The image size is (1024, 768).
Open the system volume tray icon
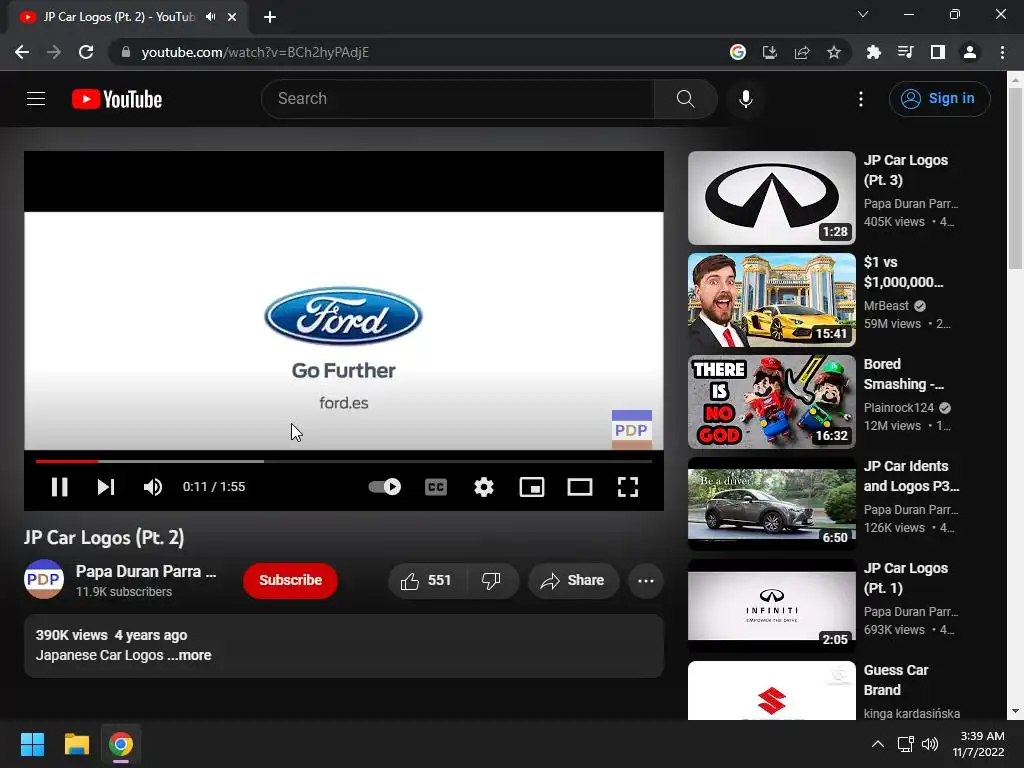(x=930, y=744)
